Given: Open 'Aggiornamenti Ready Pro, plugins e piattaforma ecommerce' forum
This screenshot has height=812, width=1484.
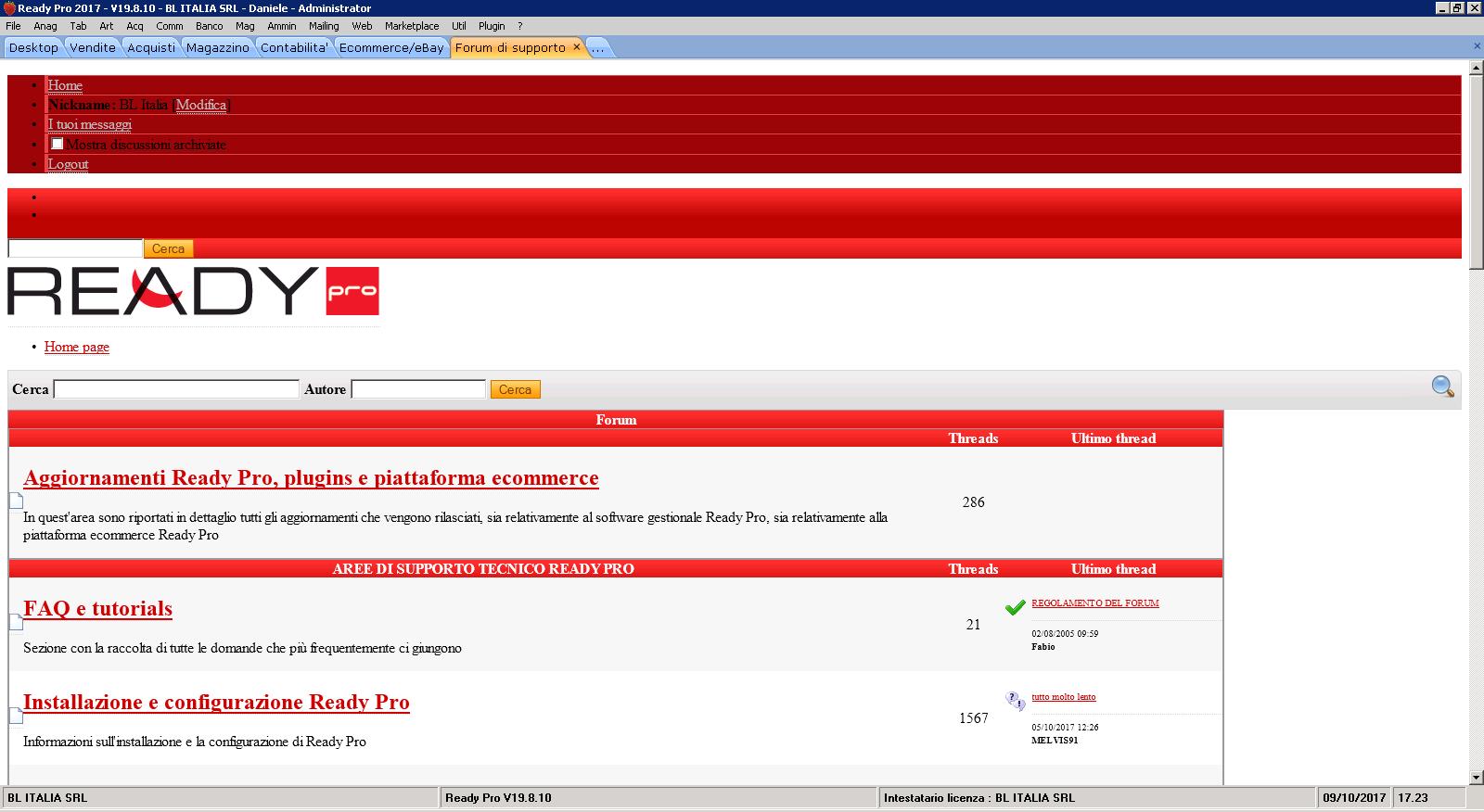Looking at the screenshot, I should pyautogui.click(x=311, y=477).
